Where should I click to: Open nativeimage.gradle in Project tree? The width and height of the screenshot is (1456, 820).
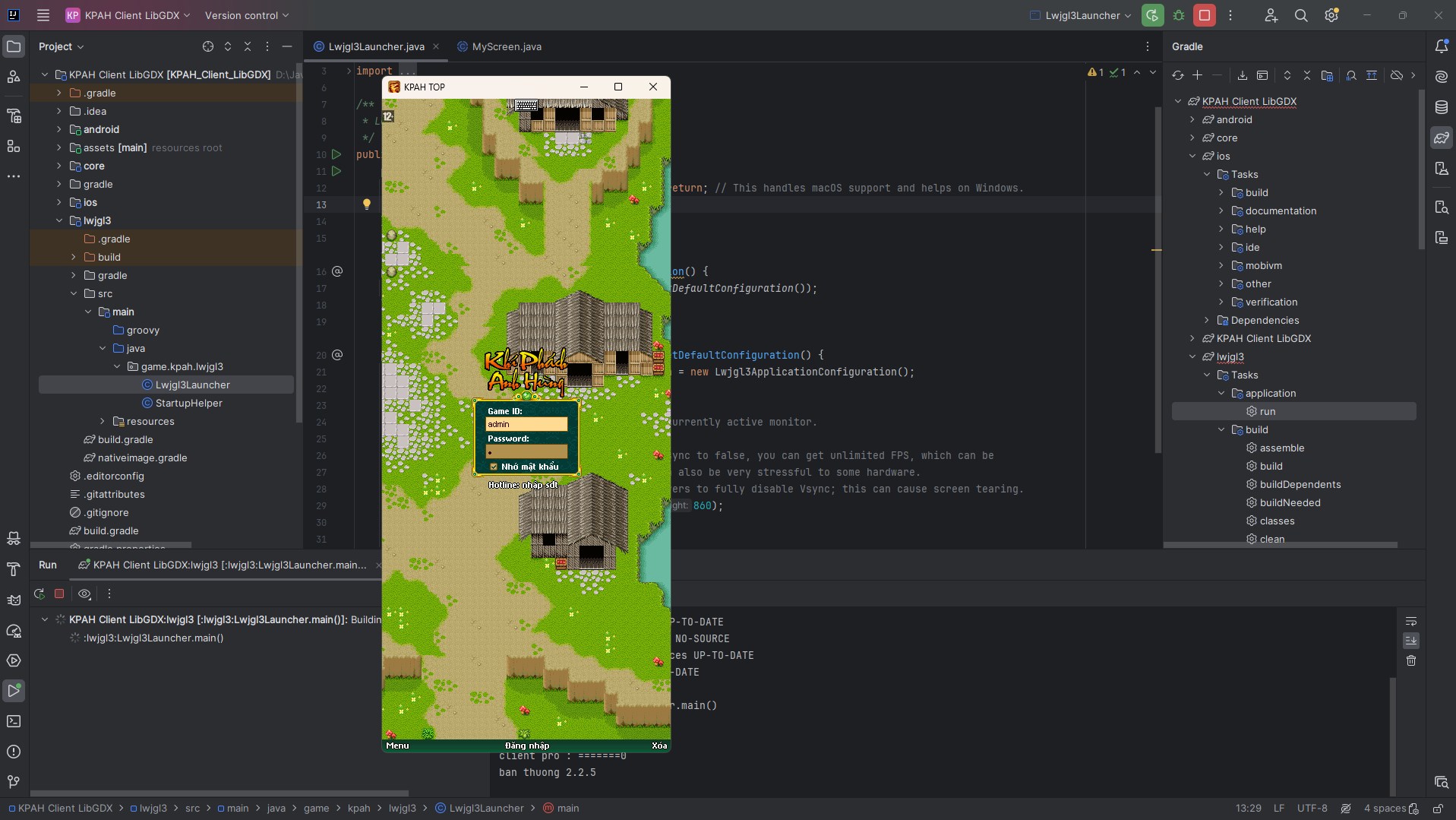142,457
